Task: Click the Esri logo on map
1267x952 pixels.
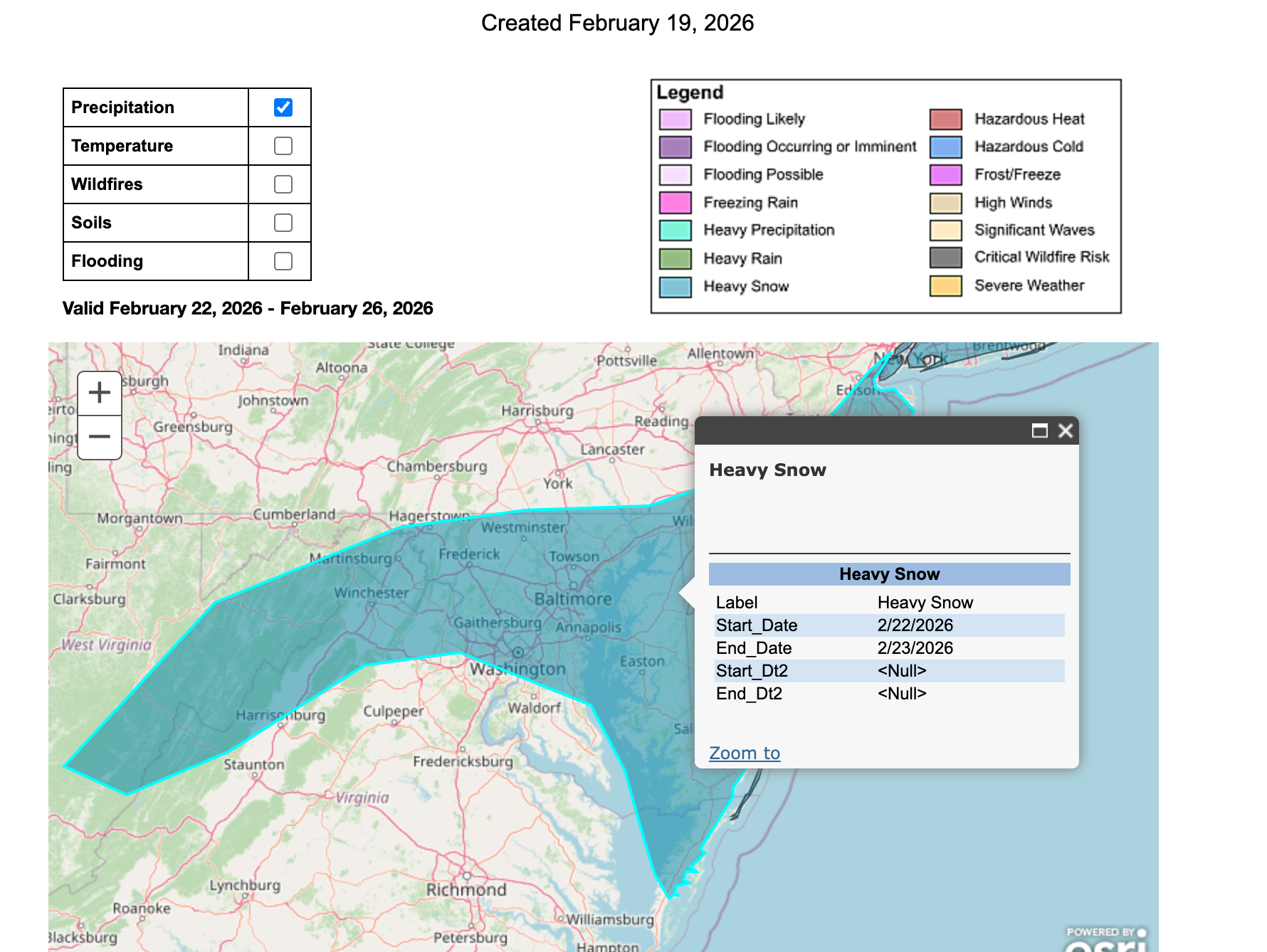Action: coord(1105,941)
